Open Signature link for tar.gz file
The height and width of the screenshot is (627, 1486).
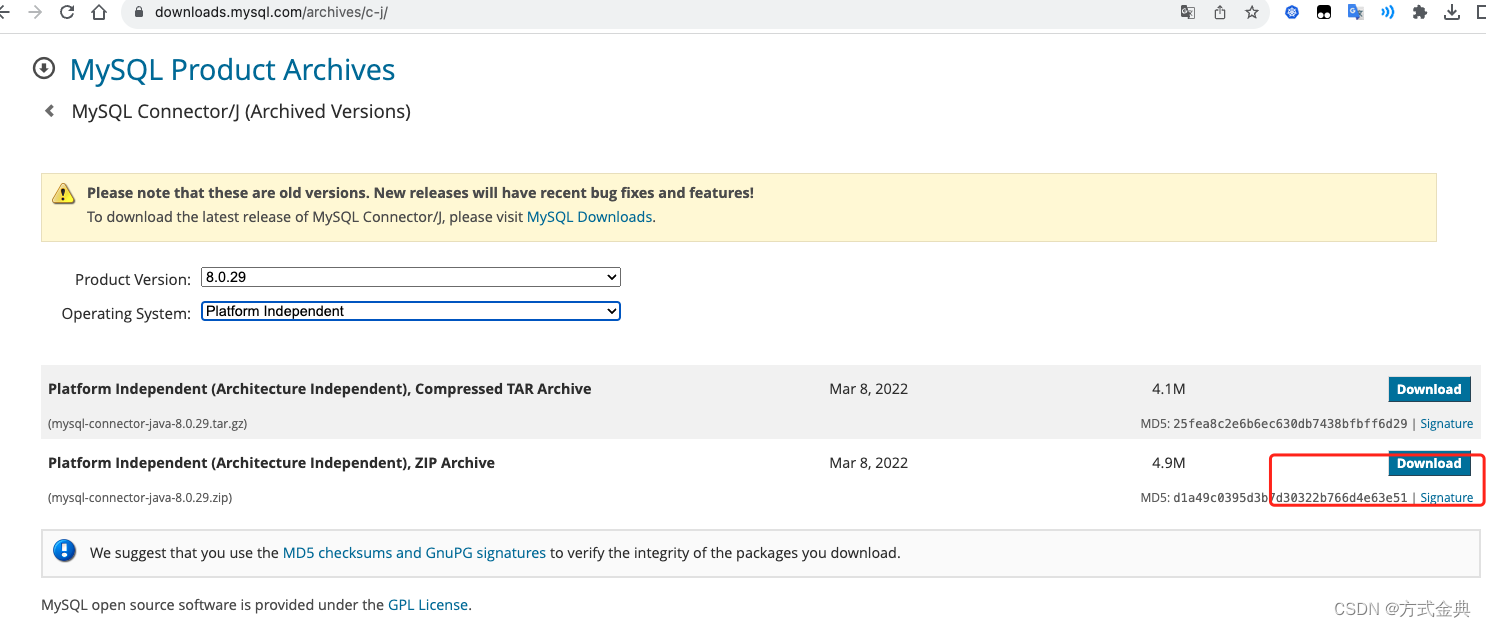(x=1446, y=424)
